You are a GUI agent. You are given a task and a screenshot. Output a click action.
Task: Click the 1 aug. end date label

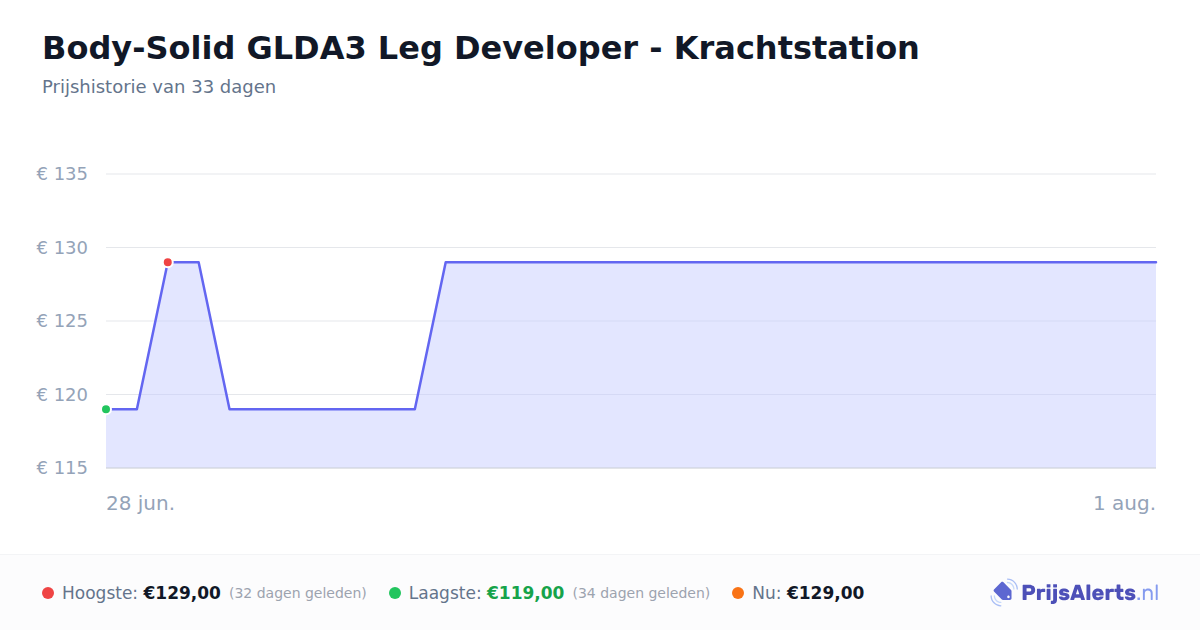coord(1124,503)
